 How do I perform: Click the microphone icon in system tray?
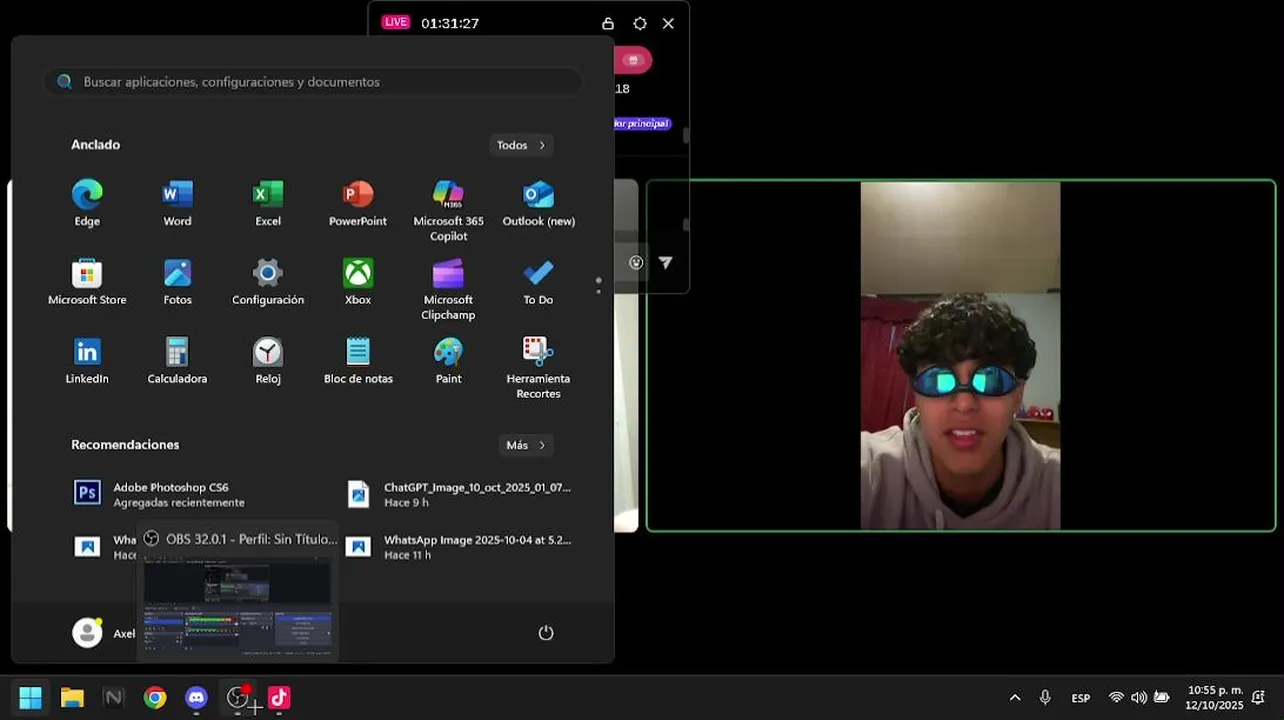click(1045, 698)
